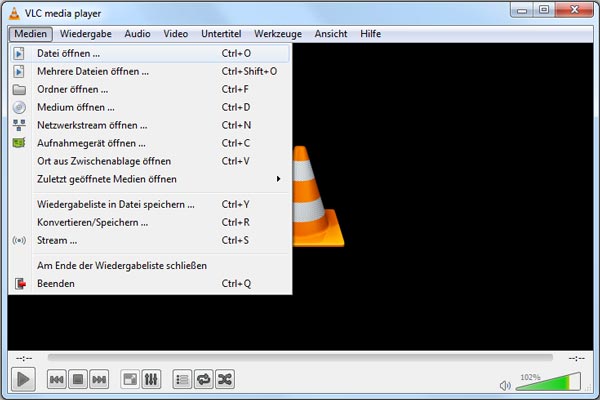Click the Beenden exit icon
This screenshot has width=600, height=400.
(x=20, y=284)
